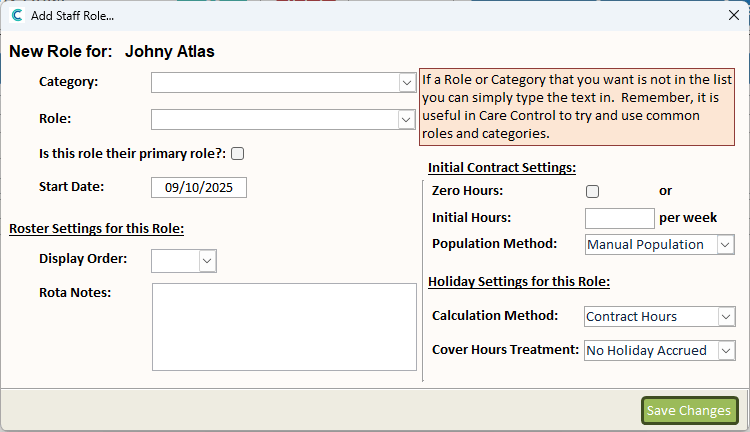Expand the Population Method dropdown
This screenshot has width=750, height=432.
click(x=726, y=244)
